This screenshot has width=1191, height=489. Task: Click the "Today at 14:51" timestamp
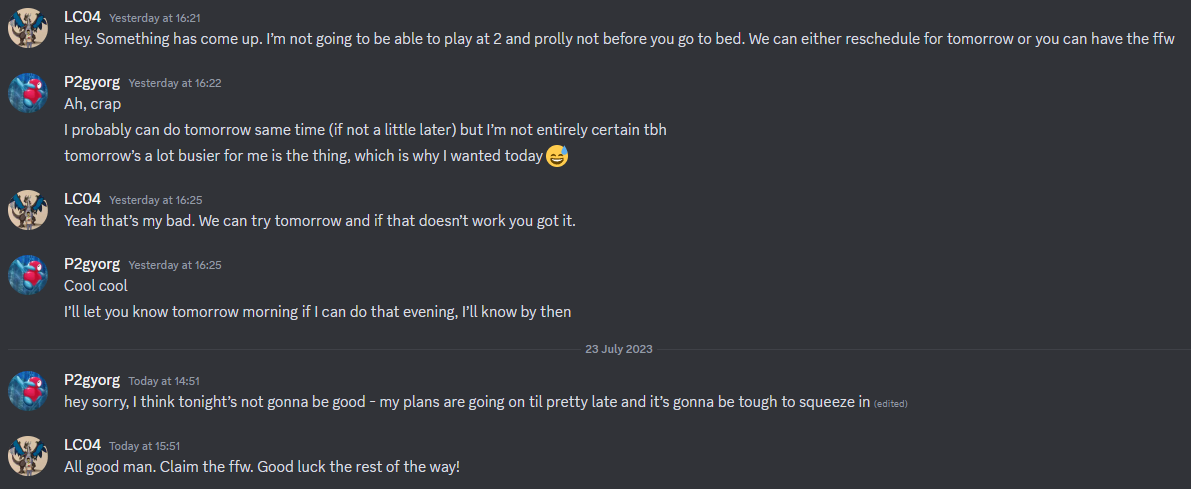tap(164, 382)
